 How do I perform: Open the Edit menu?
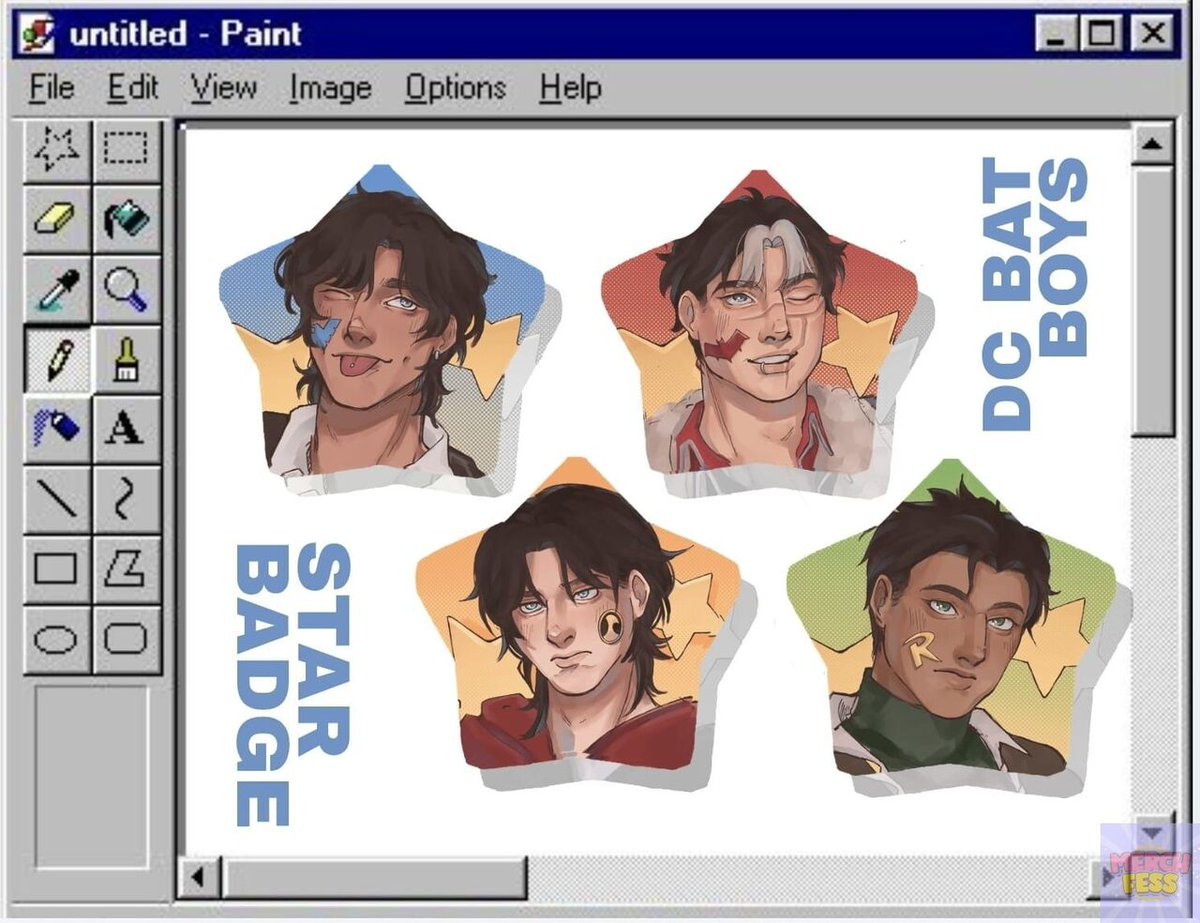pyautogui.click(x=133, y=88)
